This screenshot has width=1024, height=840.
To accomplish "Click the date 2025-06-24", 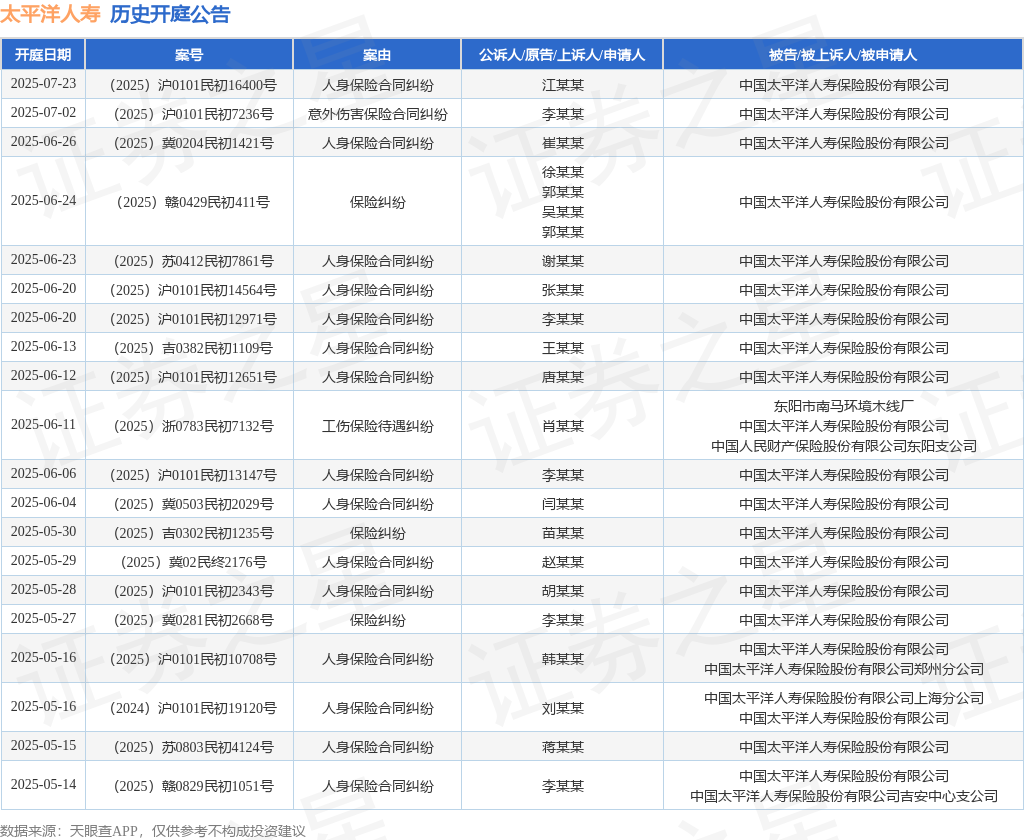I will pos(43,201).
